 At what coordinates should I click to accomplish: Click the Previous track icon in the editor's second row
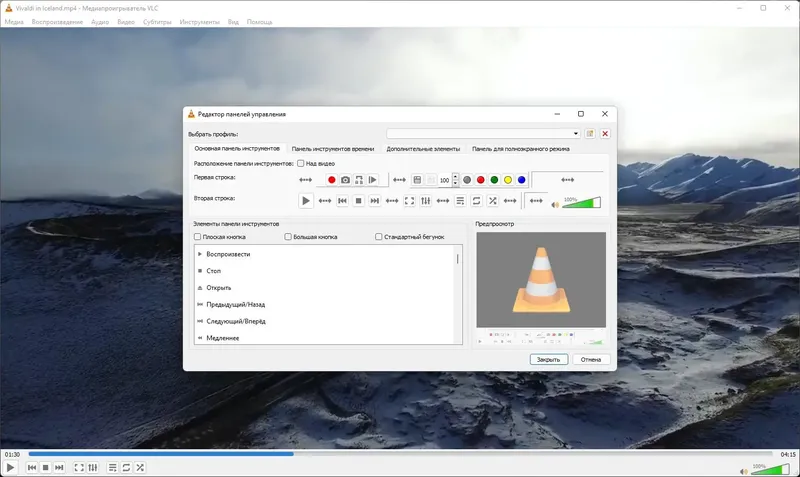point(342,200)
